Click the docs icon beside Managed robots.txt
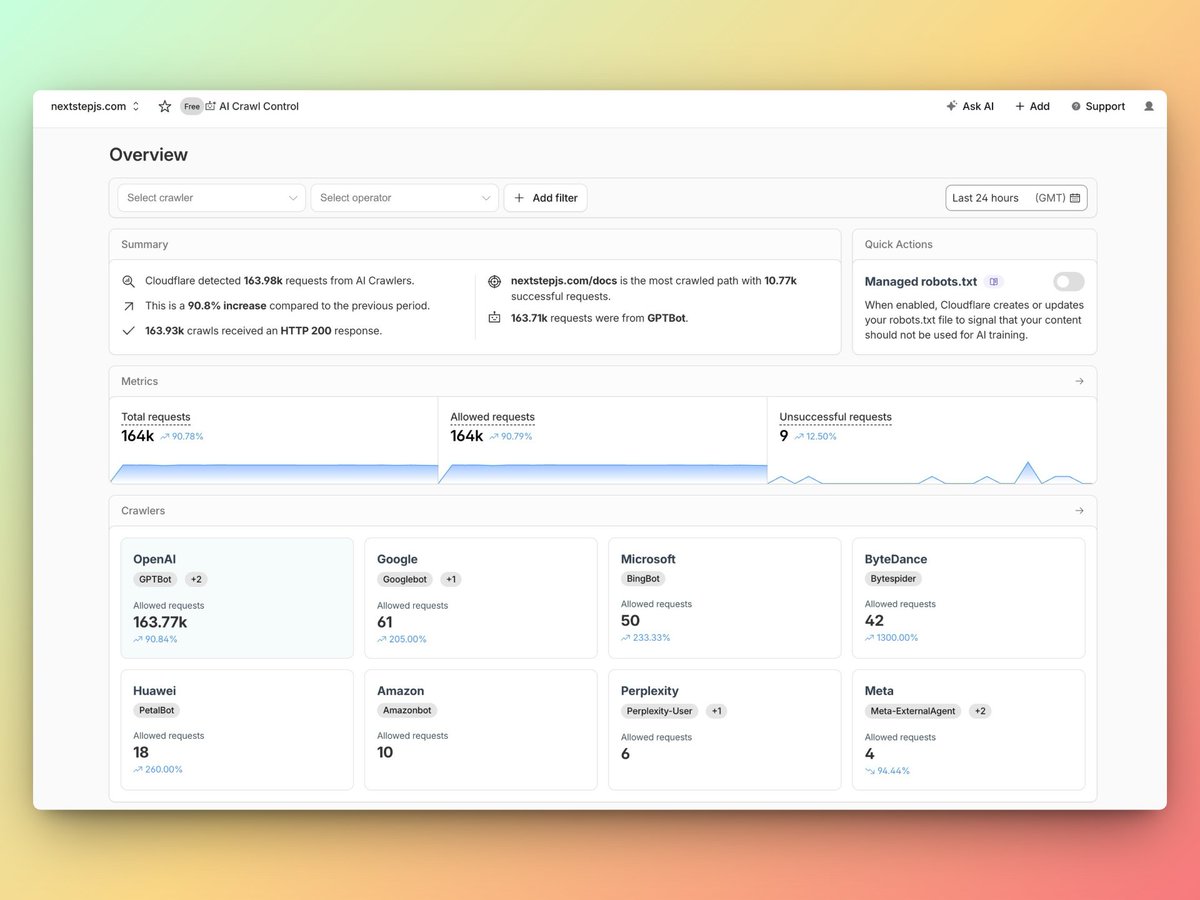 [x=993, y=282]
